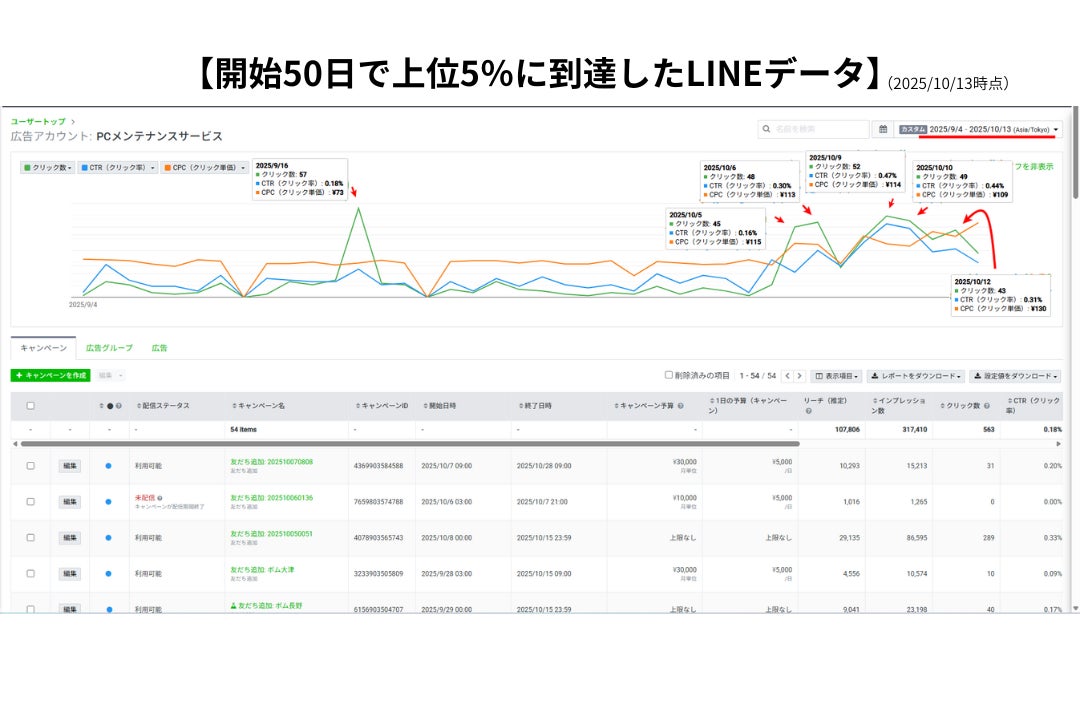Switch to the 広告グループ tab

(109, 348)
